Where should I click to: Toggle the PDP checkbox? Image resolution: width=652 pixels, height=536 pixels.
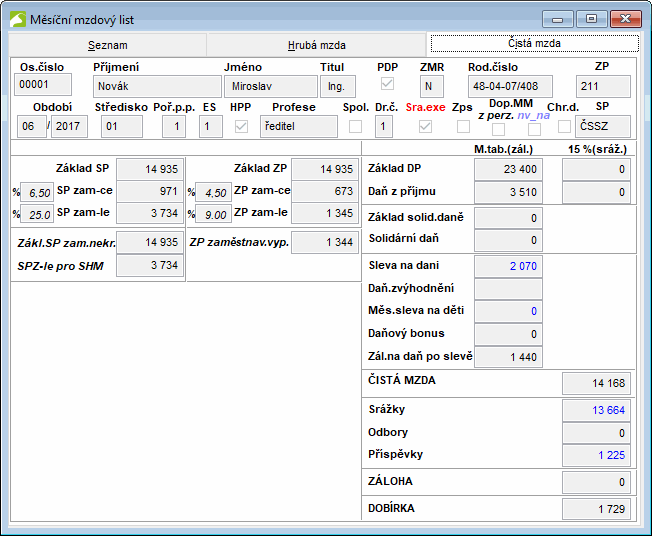(x=387, y=84)
